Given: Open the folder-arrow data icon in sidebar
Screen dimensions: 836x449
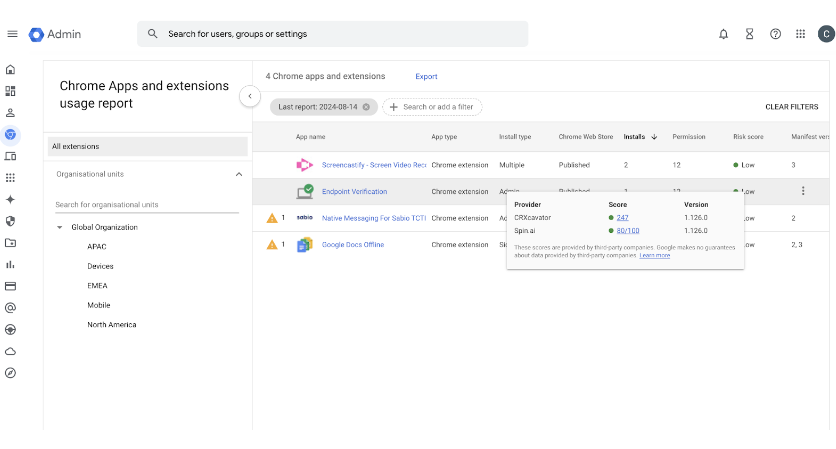Looking at the screenshot, I should (10, 243).
